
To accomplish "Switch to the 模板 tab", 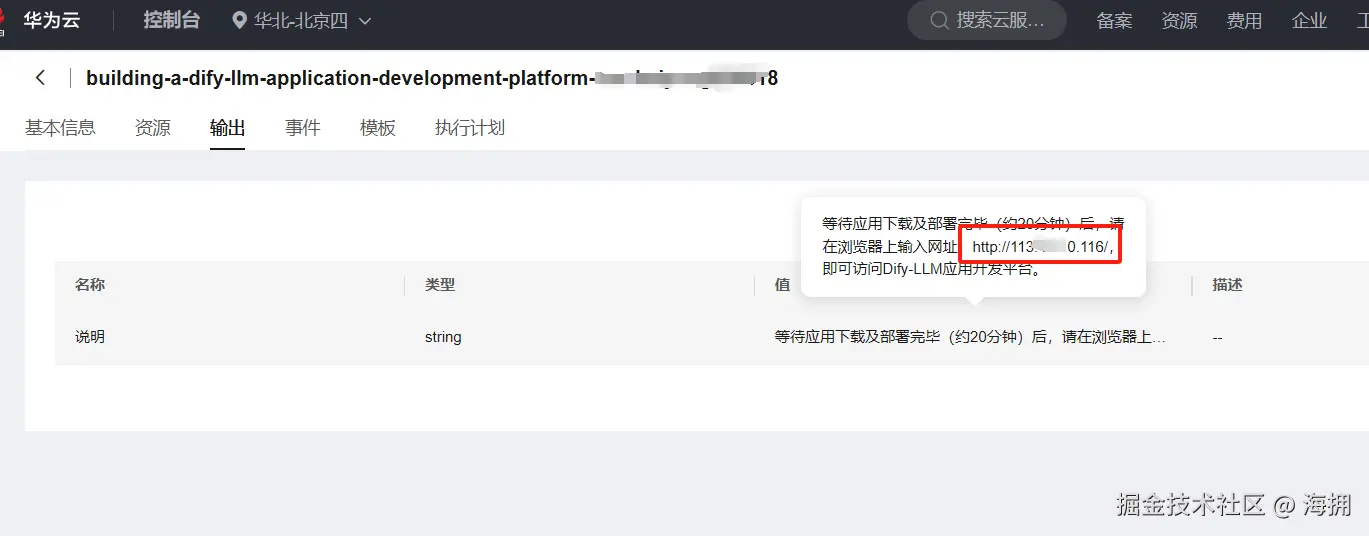I will click(378, 128).
